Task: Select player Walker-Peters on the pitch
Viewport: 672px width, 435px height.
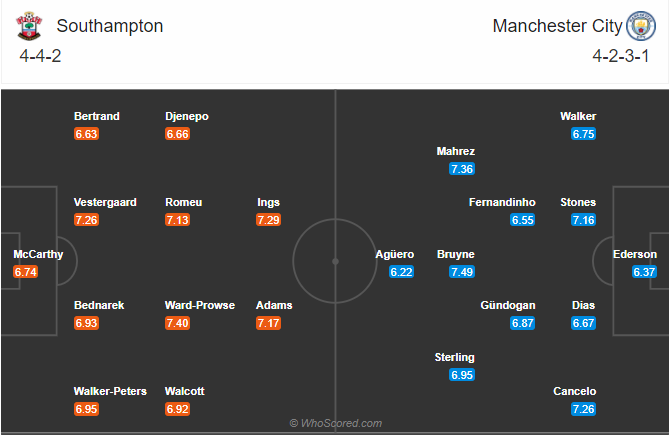Action: coord(112,391)
